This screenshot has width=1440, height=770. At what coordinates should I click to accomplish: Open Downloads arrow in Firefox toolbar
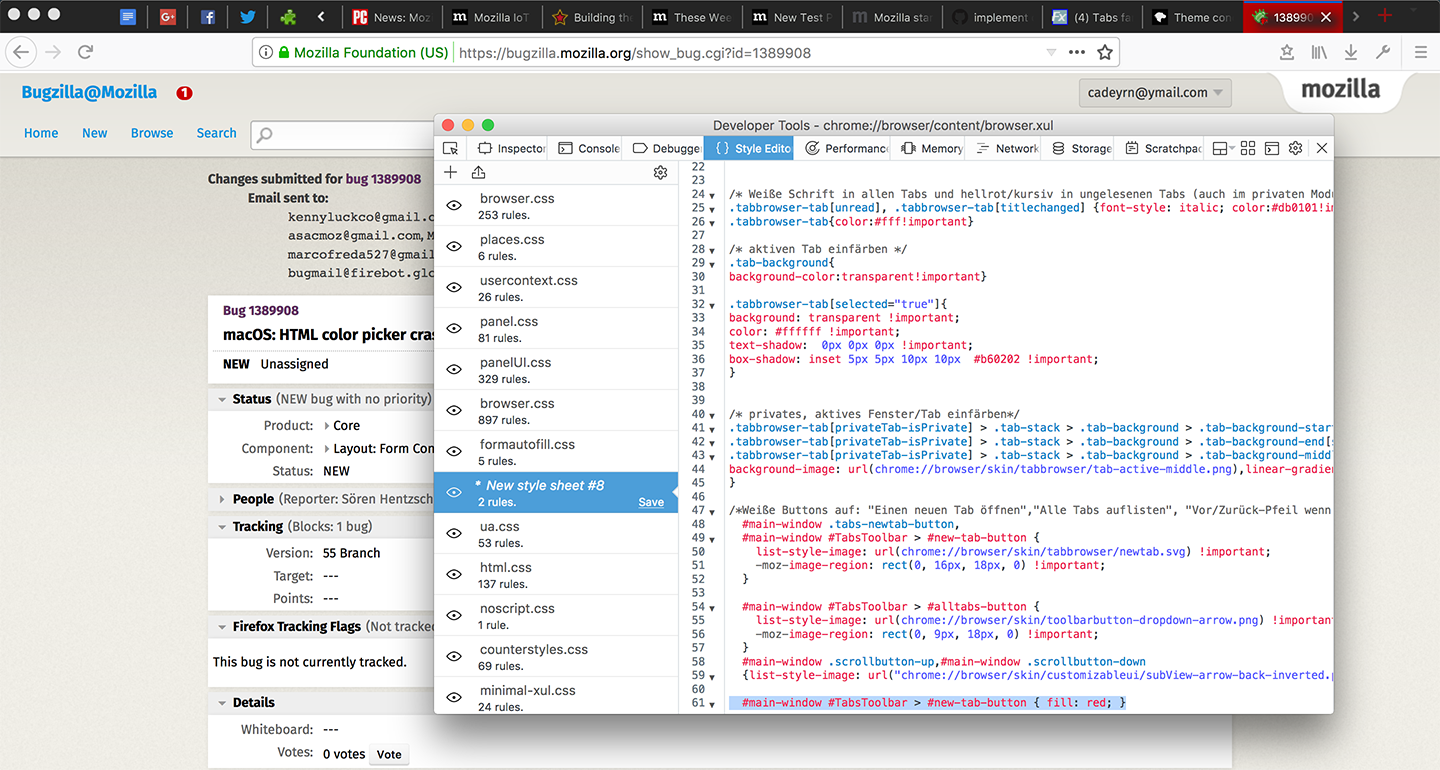(x=1351, y=52)
